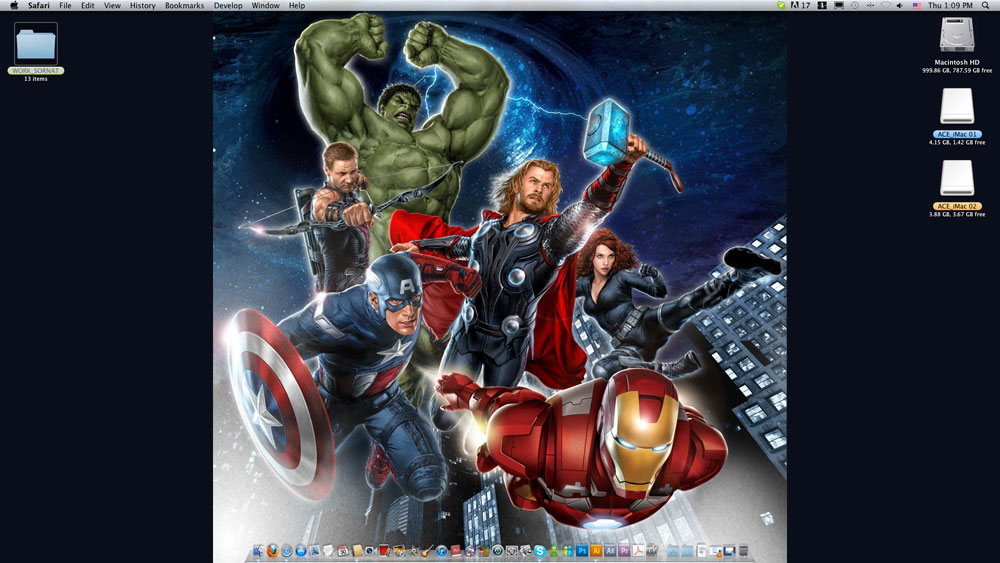Screen dimensions: 1000x563
Task: Launch Illustrator from the Dock
Action: [x=596, y=550]
